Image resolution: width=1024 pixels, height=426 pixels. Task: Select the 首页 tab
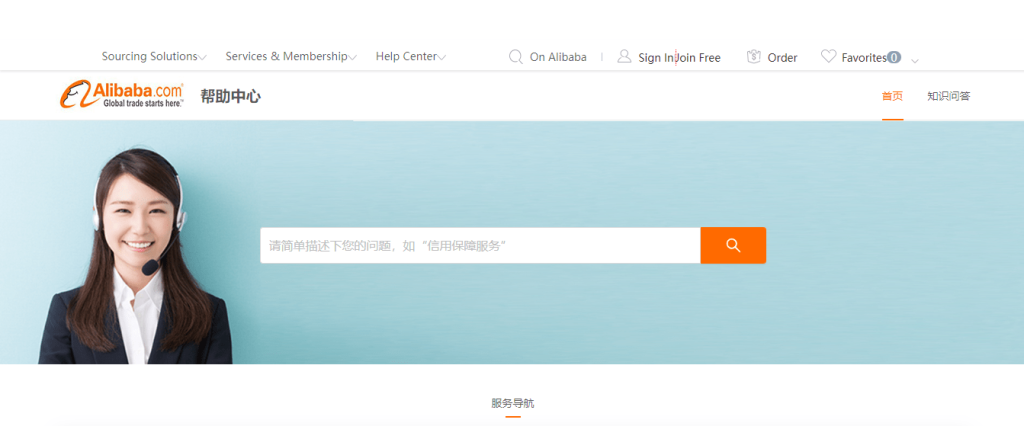point(892,96)
